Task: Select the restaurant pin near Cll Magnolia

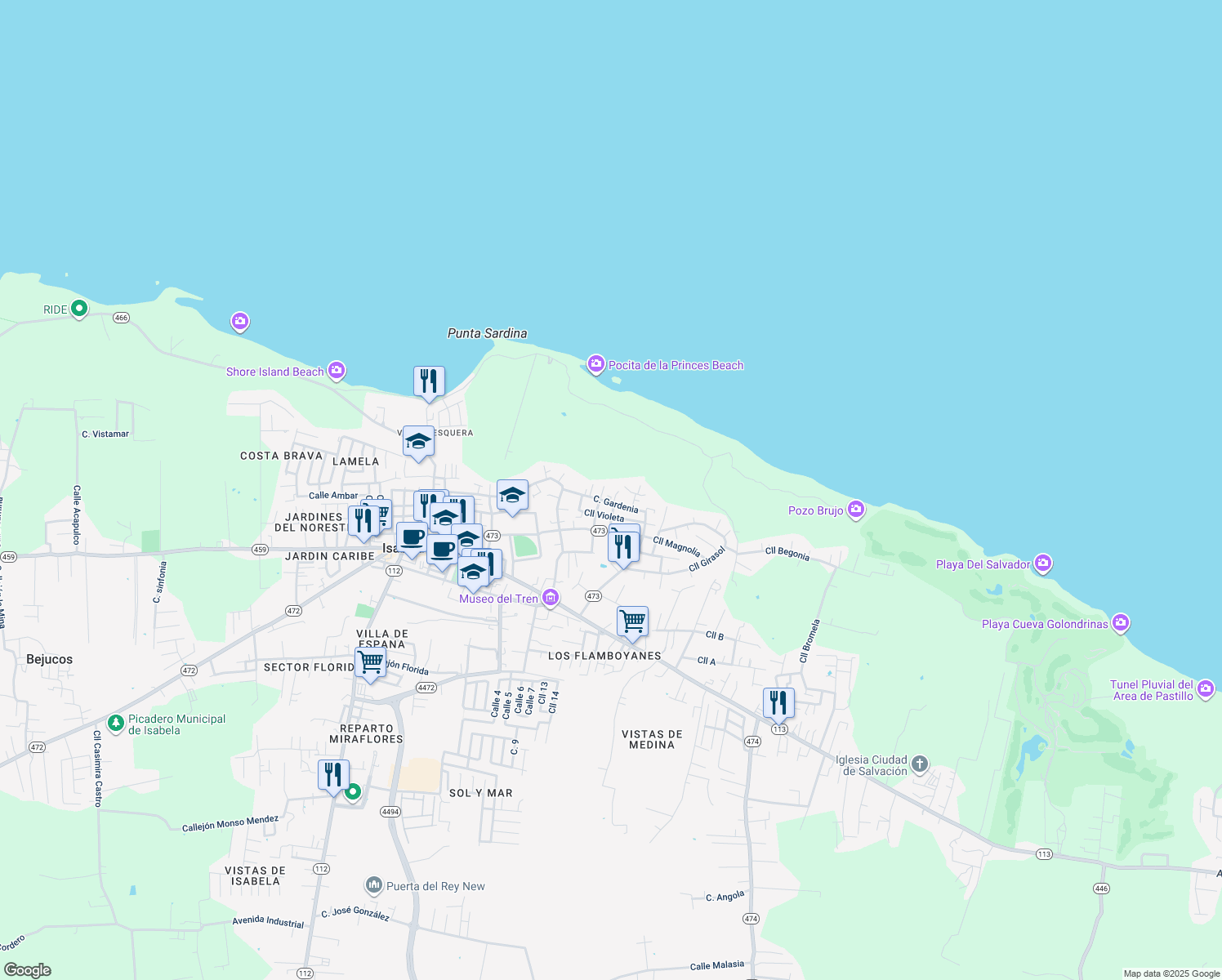Action: [x=623, y=546]
